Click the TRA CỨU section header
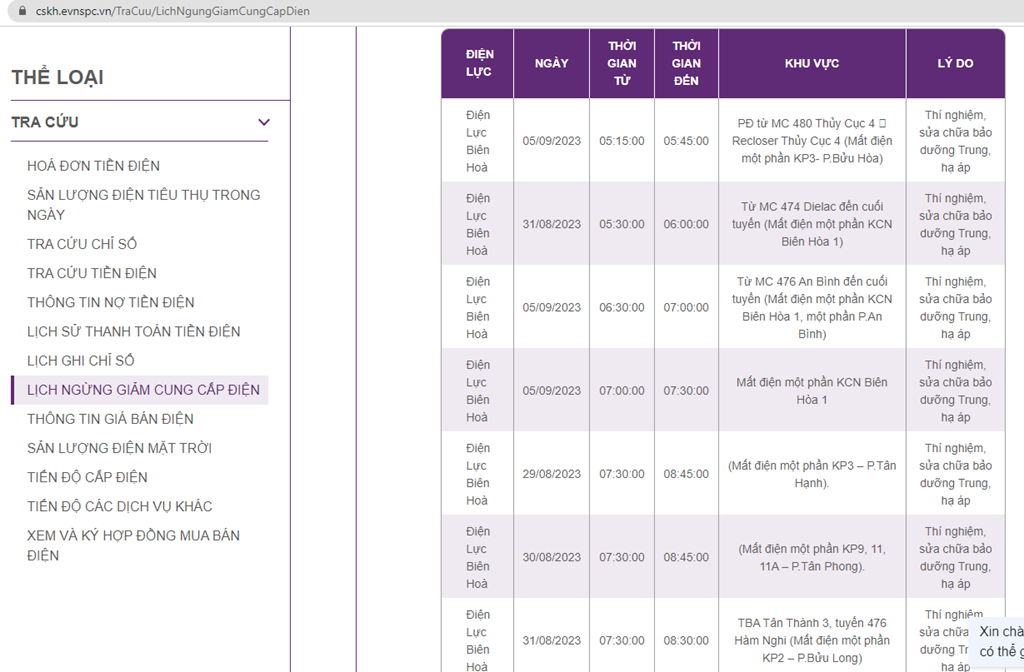This screenshot has width=1024, height=672. [140, 122]
